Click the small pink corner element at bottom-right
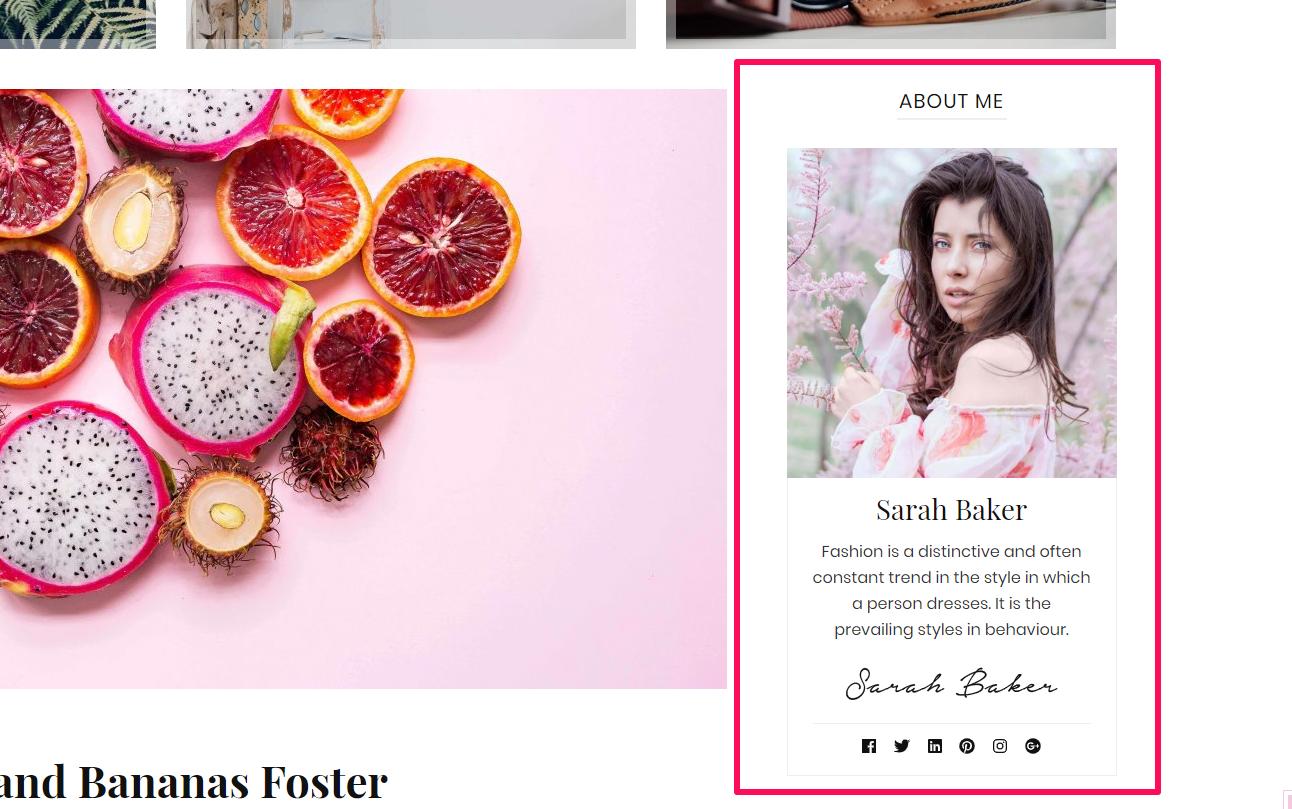Viewport: 1292px width, 809px height. [1287, 800]
